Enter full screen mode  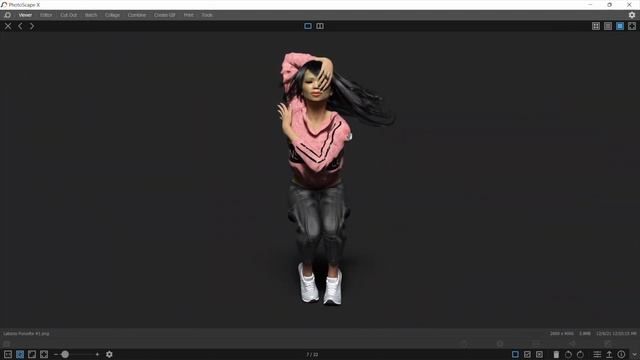pyautogui.click(x=632, y=26)
